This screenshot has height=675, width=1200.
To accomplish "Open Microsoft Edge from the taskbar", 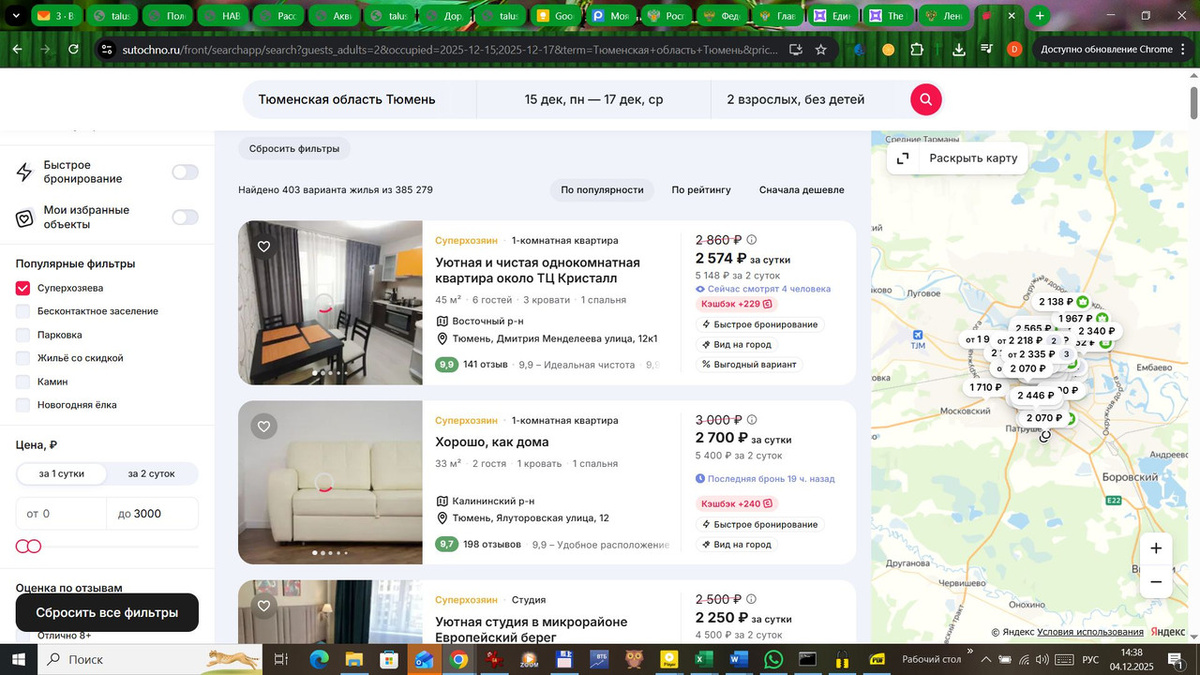I will 319,659.
